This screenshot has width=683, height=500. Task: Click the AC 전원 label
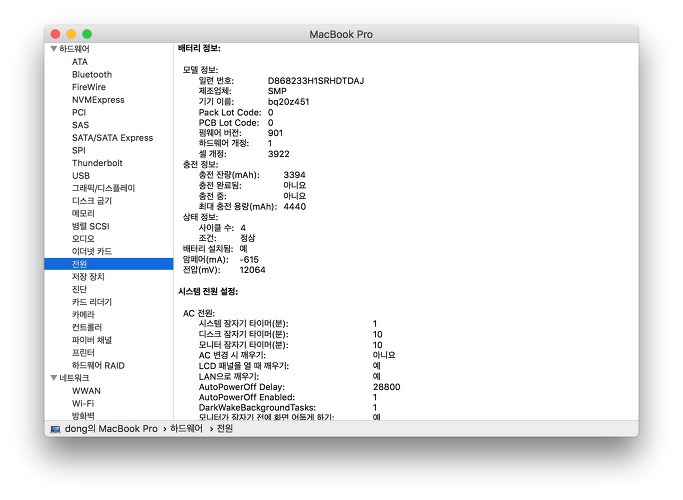pos(199,313)
